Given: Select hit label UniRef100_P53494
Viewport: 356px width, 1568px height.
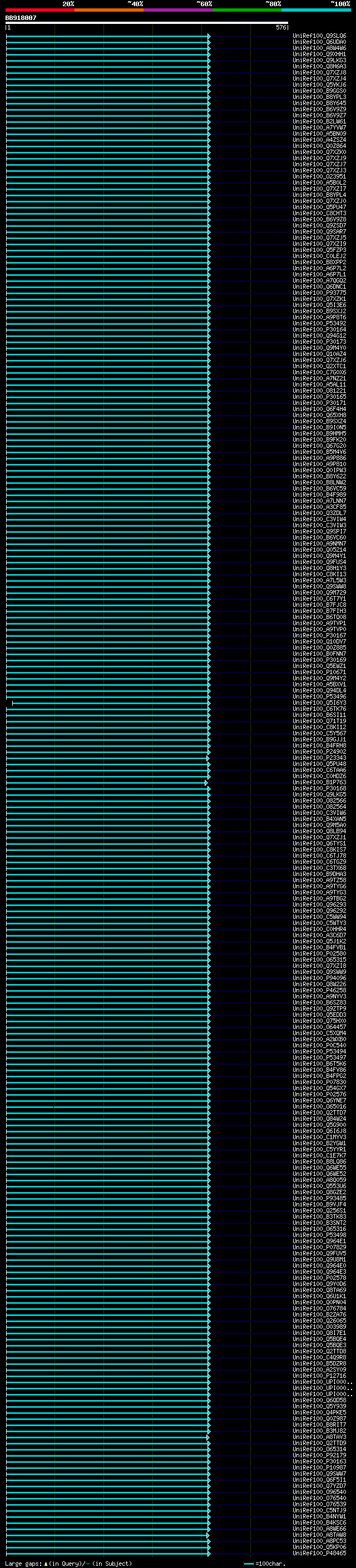Looking at the screenshot, I should point(319,1051).
